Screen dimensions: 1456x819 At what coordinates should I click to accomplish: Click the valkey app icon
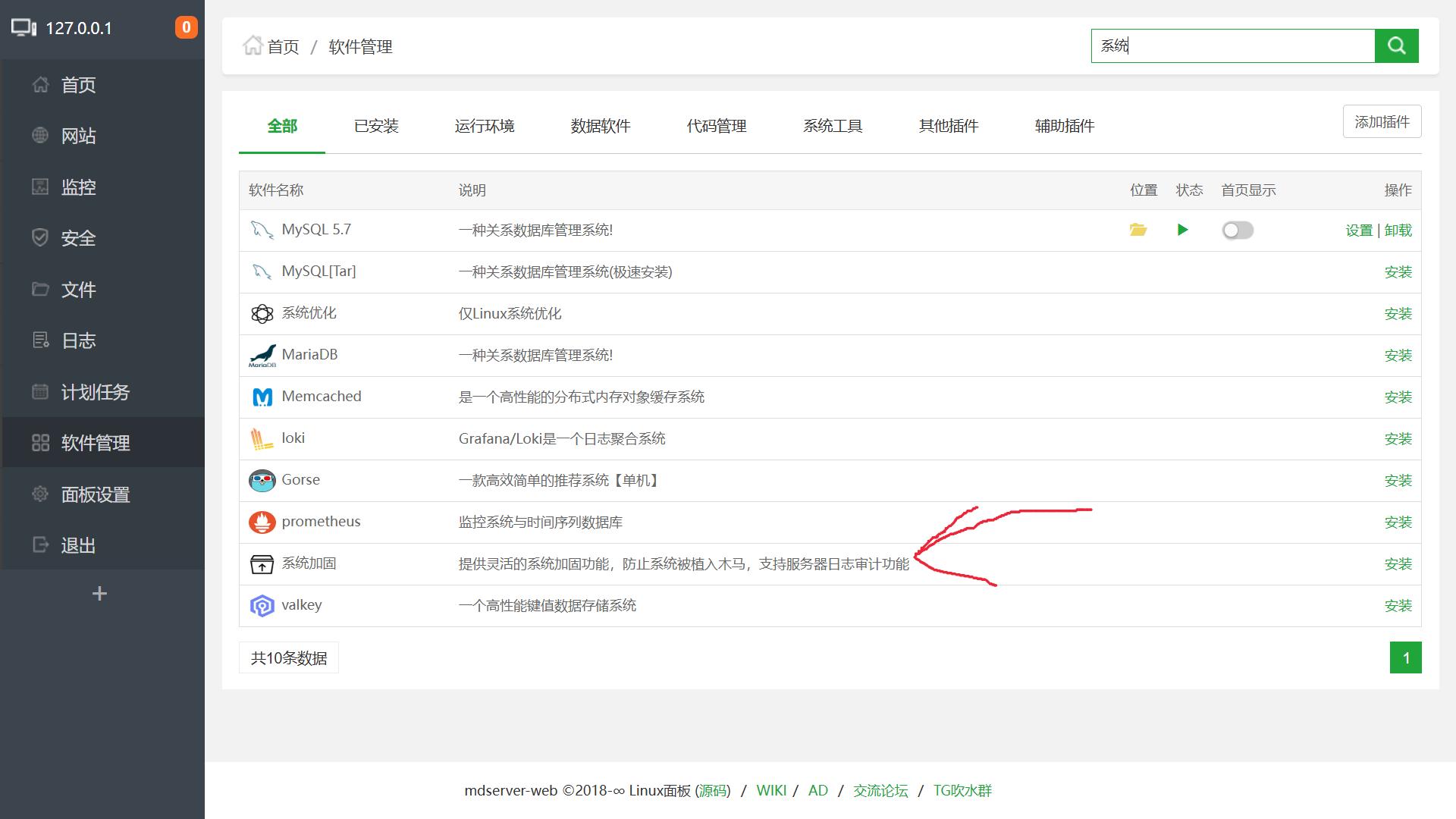(x=262, y=605)
